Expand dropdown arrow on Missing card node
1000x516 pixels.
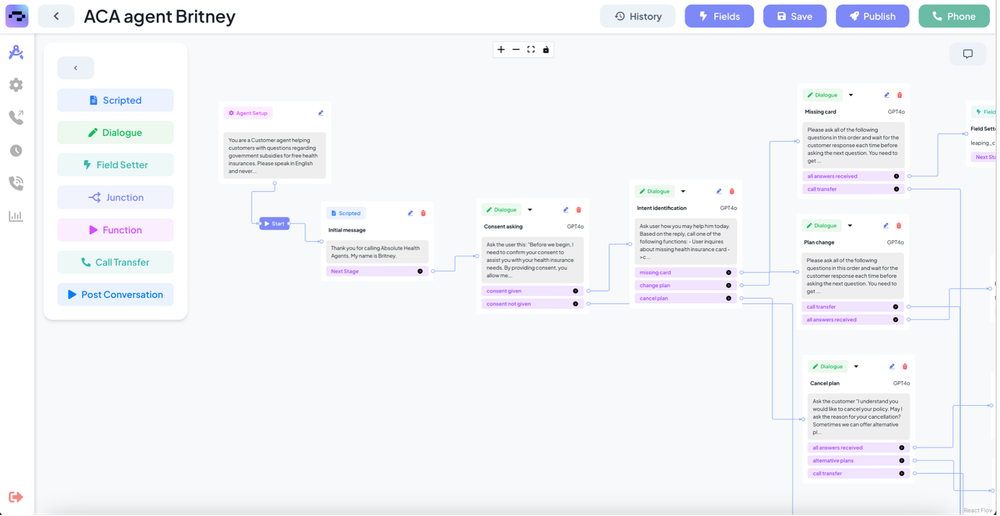coord(850,95)
